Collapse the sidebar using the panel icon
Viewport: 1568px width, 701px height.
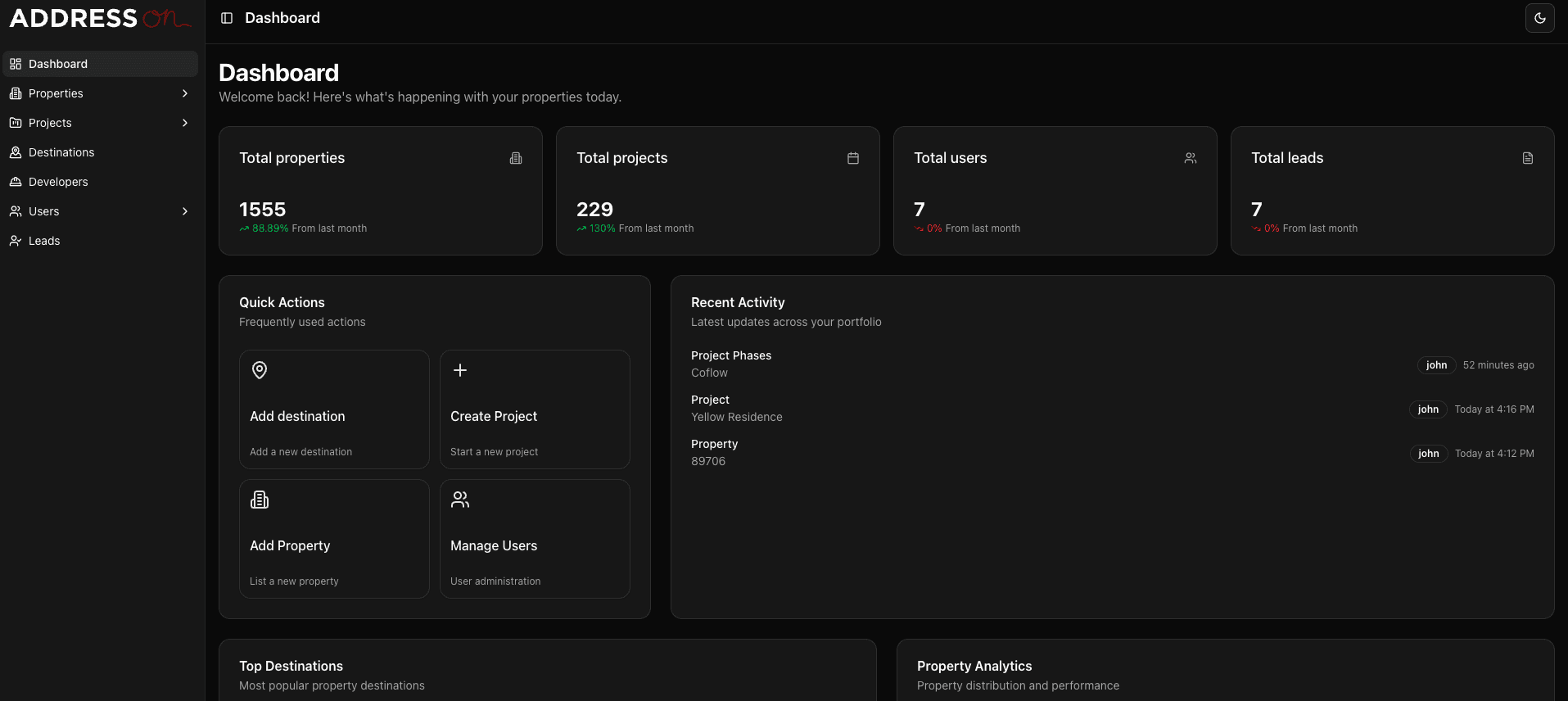point(227,18)
